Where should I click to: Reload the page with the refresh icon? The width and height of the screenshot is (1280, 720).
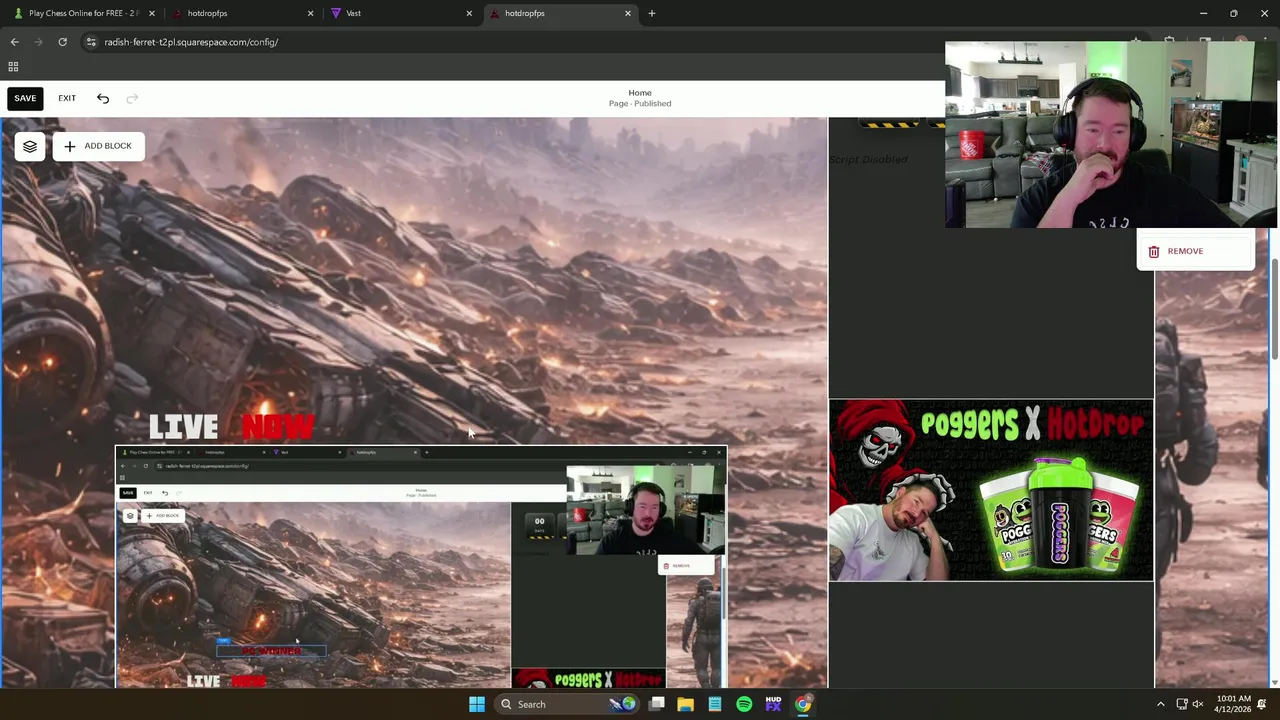pyautogui.click(x=62, y=42)
